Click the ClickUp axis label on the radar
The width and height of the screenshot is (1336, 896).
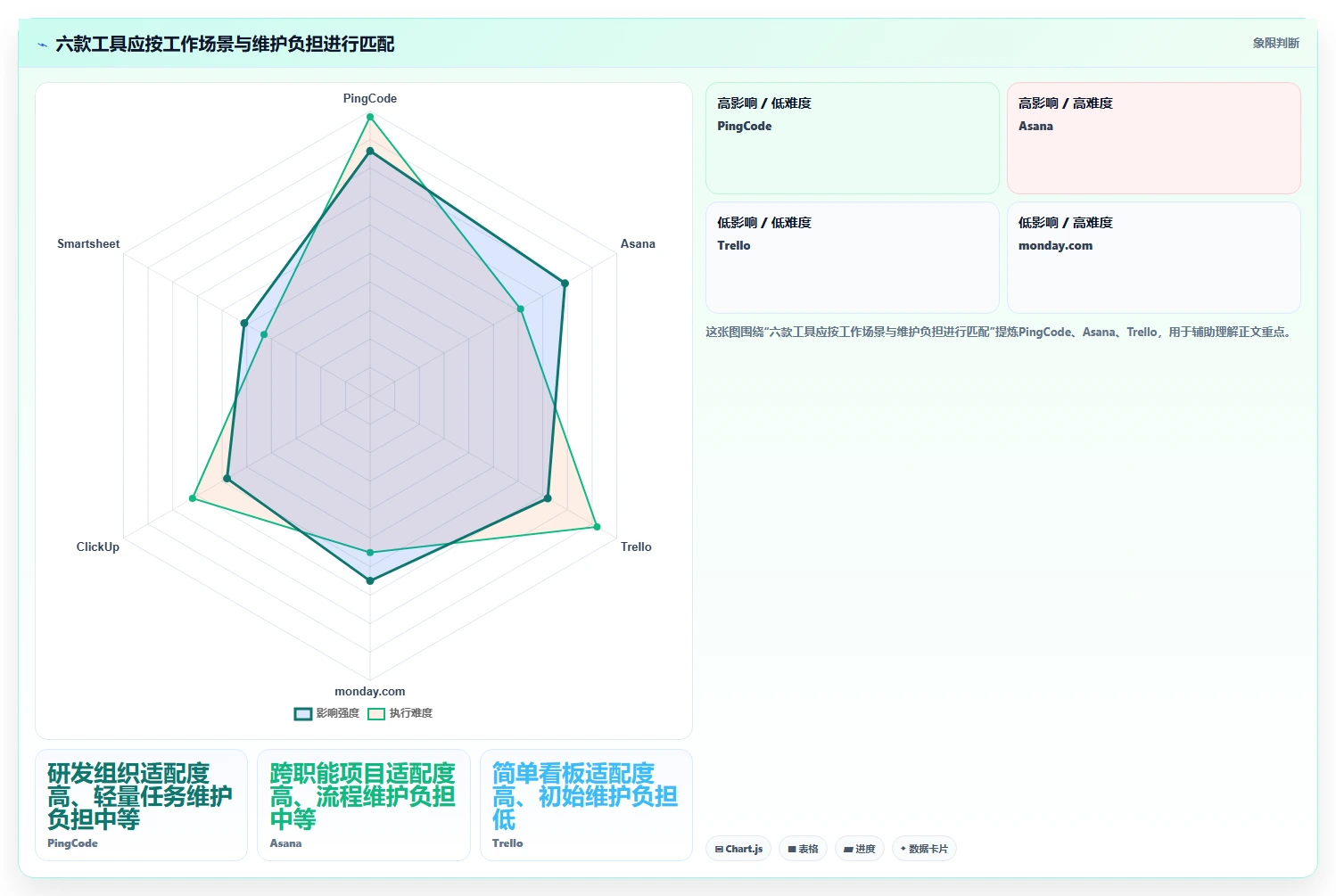pyautogui.click(x=98, y=547)
